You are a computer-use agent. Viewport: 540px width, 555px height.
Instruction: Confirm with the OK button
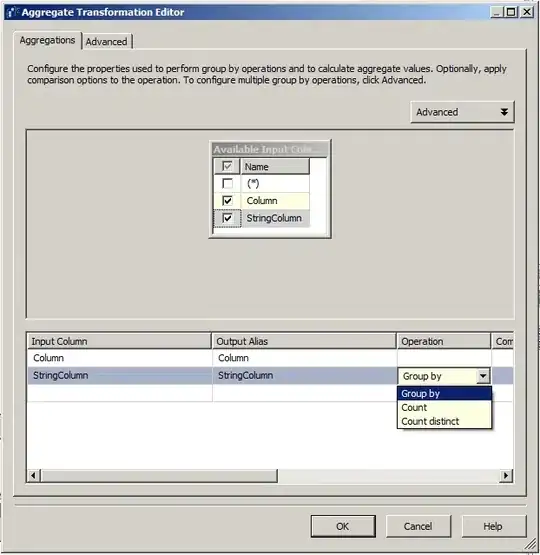click(343, 526)
